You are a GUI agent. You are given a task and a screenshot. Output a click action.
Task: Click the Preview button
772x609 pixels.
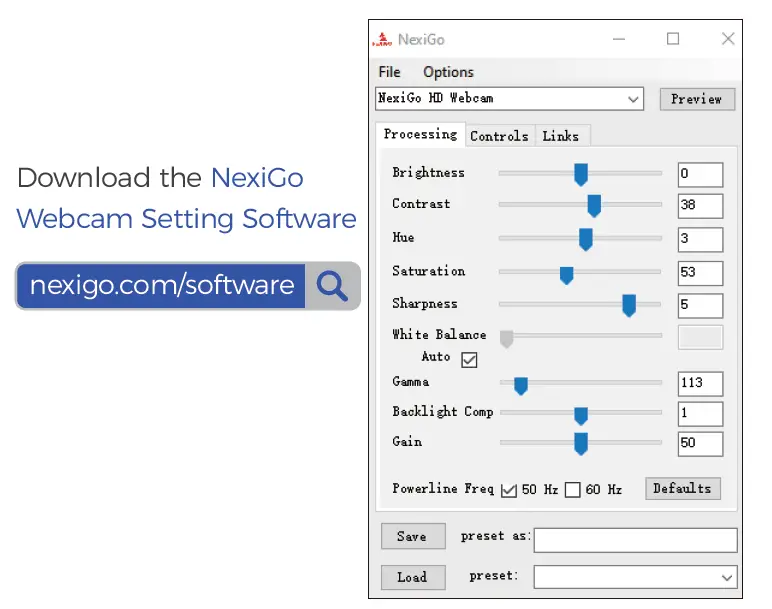(x=697, y=99)
